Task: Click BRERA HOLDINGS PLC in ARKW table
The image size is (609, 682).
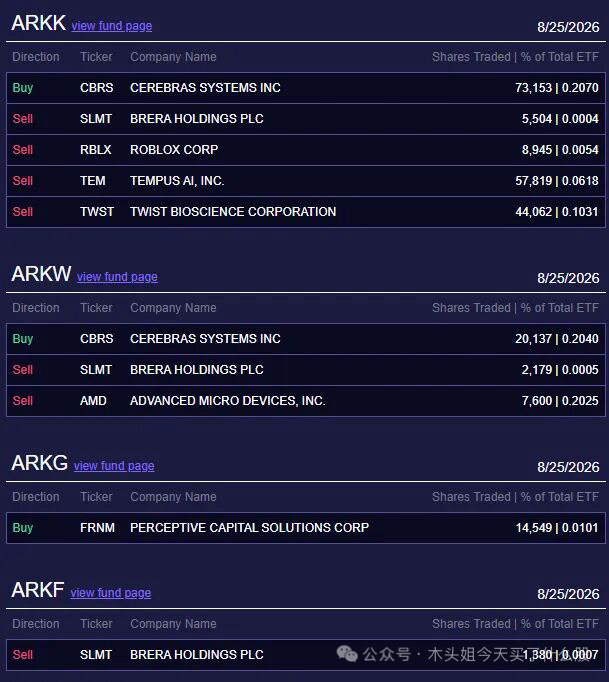Action: pos(197,370)
